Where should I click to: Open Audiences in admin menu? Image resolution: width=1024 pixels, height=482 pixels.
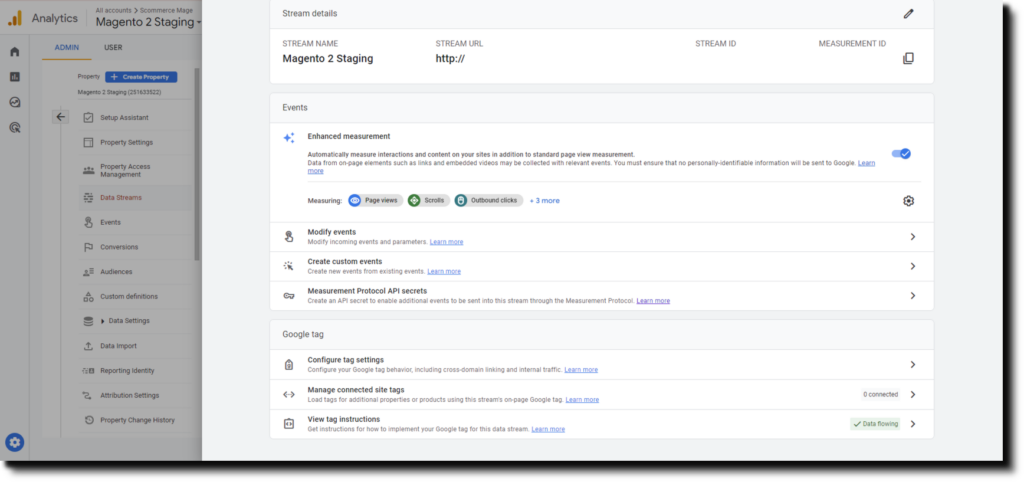[116, 272]
